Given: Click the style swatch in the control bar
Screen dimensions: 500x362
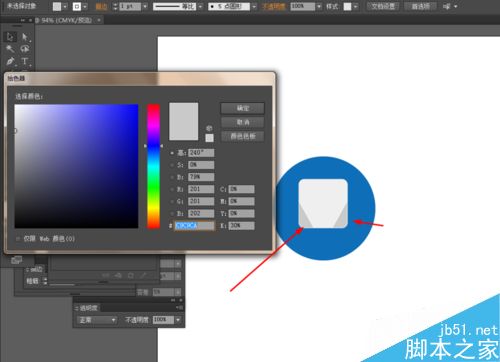Looking at the screenshot, I should [x=348, y=6].
